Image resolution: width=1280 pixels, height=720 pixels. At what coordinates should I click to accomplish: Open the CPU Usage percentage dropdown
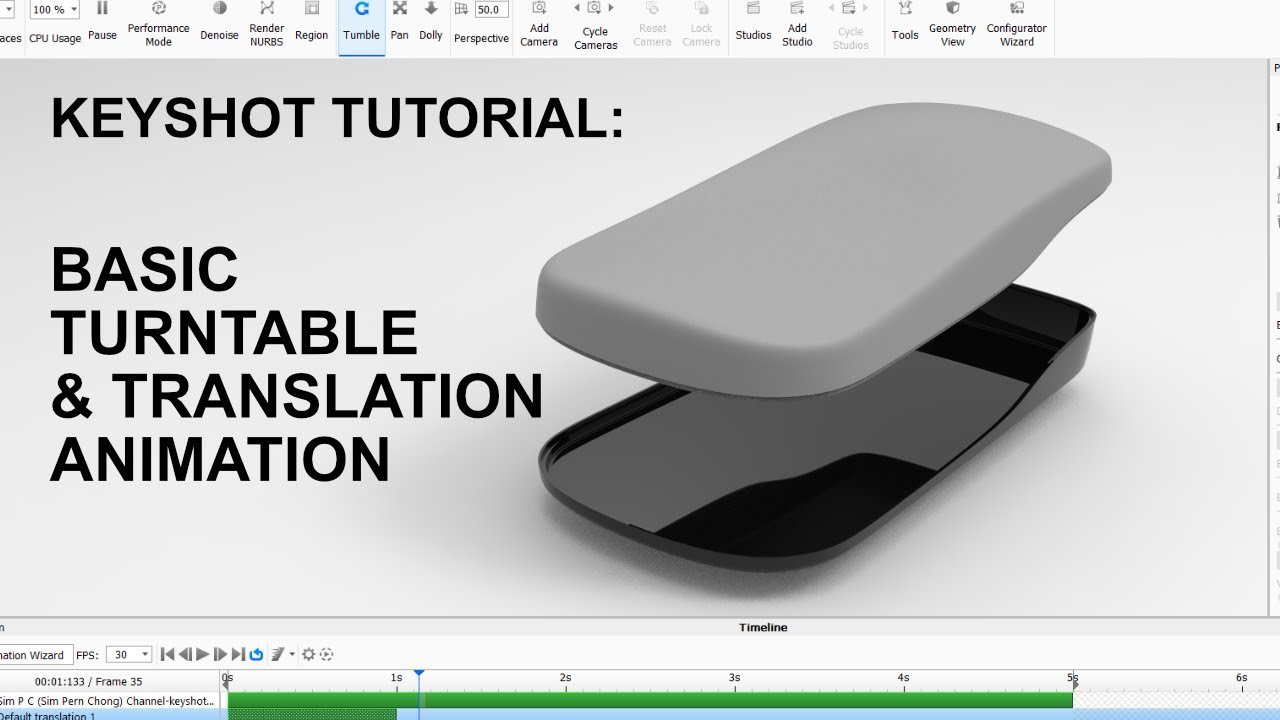tap(55, 10)
